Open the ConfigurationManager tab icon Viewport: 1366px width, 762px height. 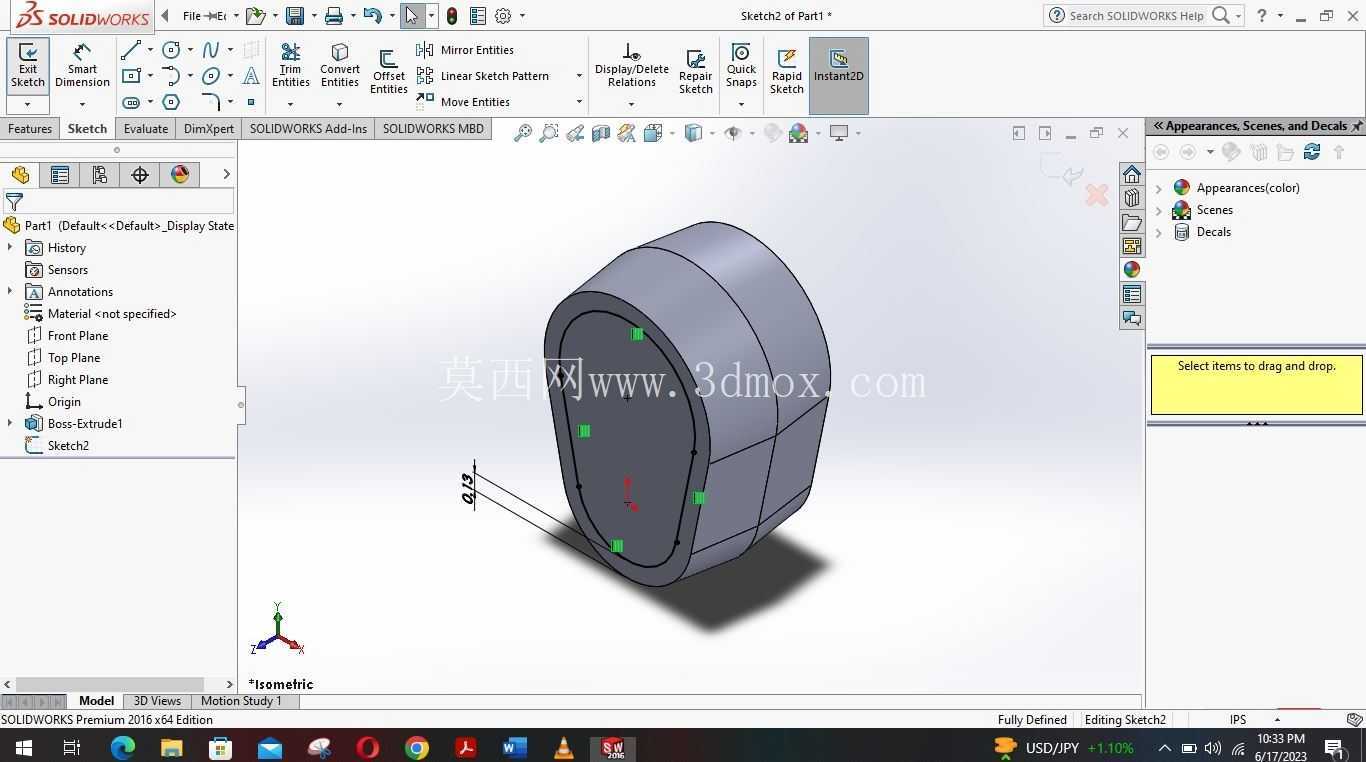point(99,175)
